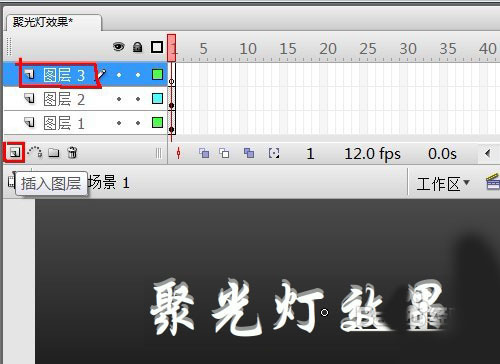
Task: Hide 图层 2 via visibility dot
Action: click(119, 99)
